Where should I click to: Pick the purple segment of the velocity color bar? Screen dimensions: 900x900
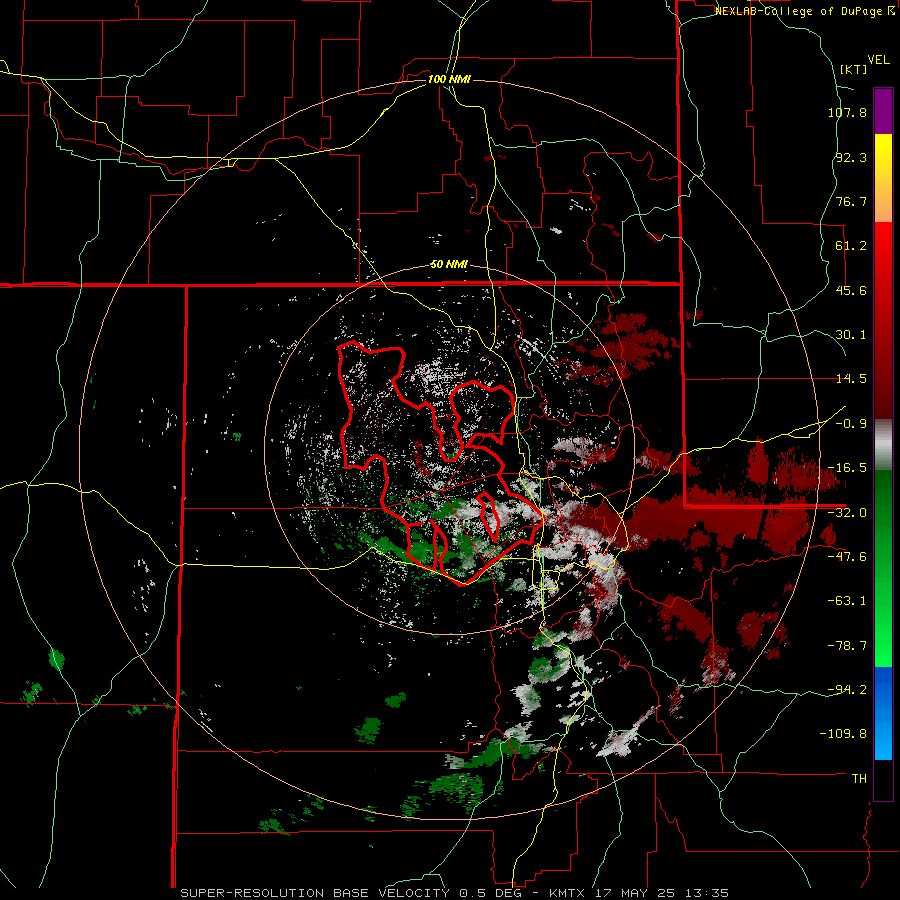coord(883,111)
